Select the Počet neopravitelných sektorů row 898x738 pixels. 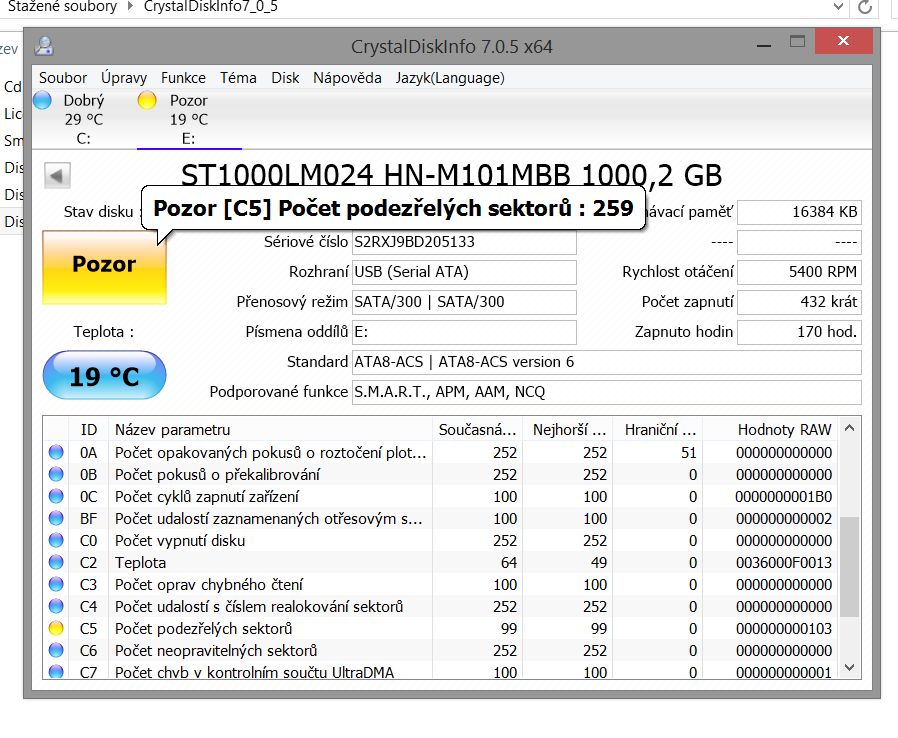click(441, 650)
